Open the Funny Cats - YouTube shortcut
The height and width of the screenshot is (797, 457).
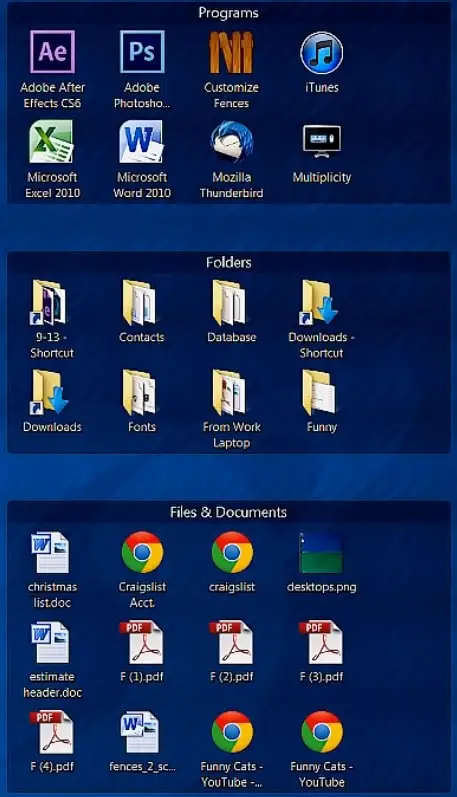click(x=322, y=732)
